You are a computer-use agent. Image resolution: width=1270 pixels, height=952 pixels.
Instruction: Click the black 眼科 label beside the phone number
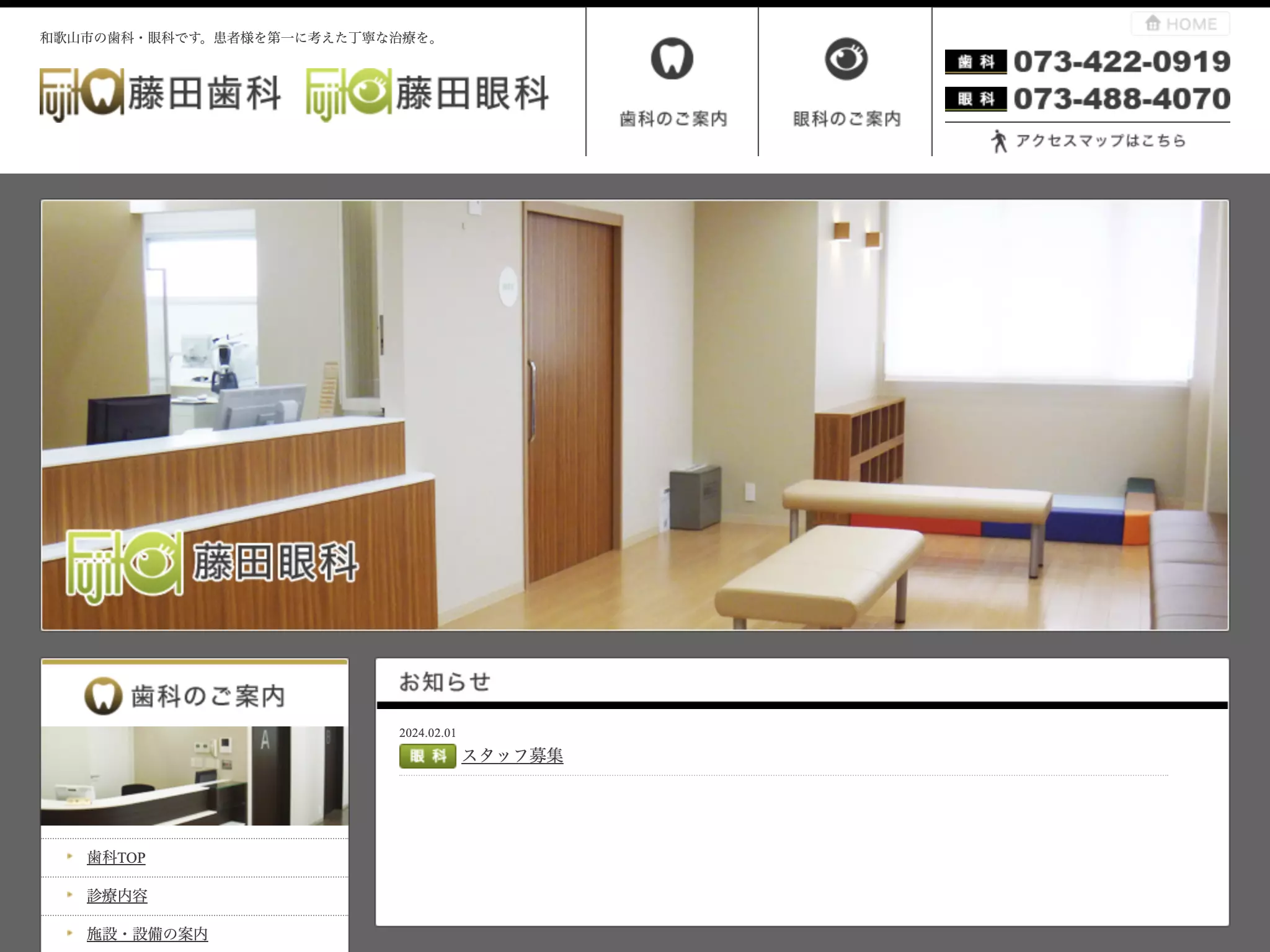pyautogui.click(x=975, y=99)
